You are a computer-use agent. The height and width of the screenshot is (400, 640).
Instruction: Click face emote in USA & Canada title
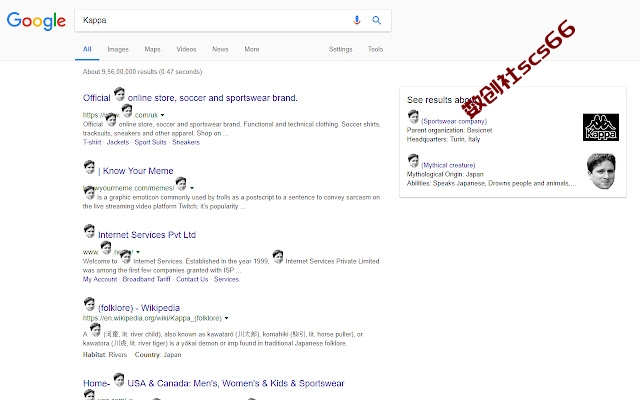[x=119, y=380]
